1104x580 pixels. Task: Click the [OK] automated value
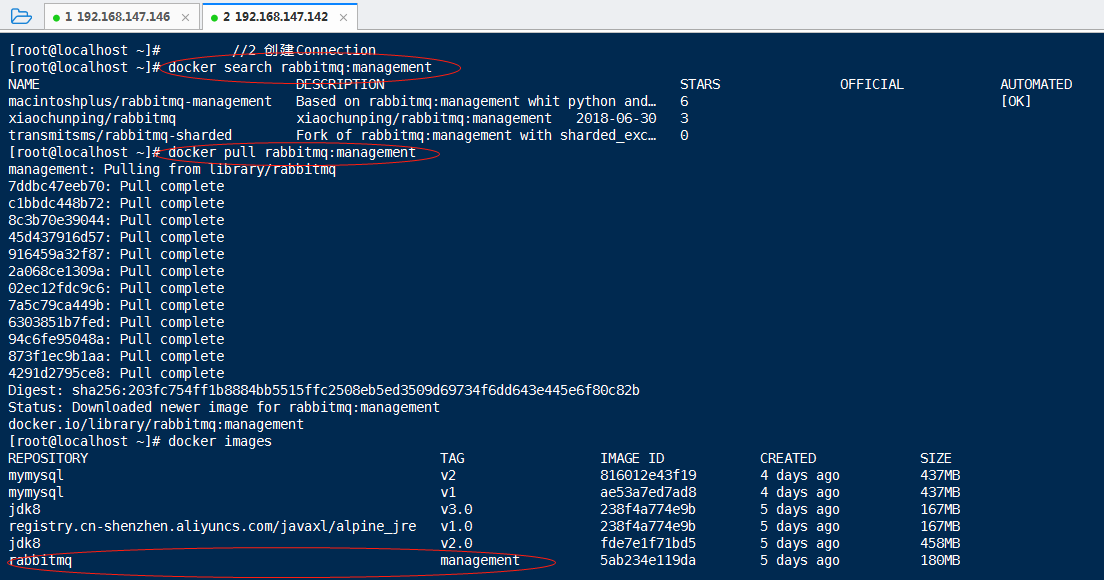1015,101
